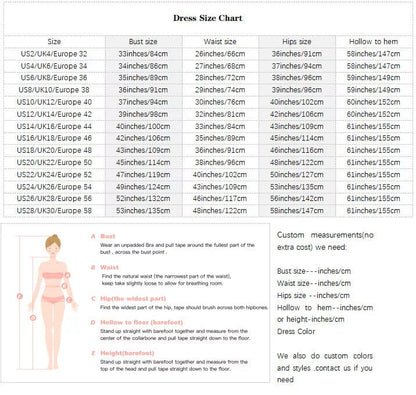
Task: Click the US8/UK10/Europe 38 size row label
Action: (x=54, y=90)
